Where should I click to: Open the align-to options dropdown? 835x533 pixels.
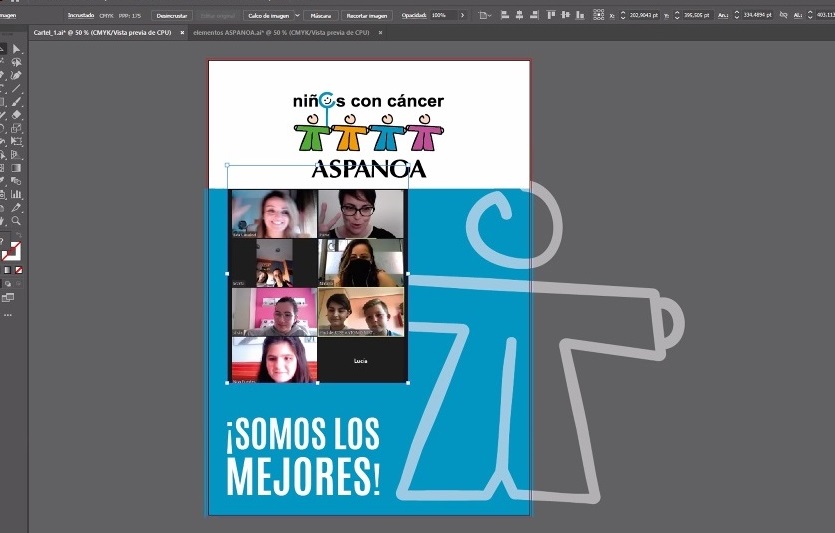tap(484, 15)
